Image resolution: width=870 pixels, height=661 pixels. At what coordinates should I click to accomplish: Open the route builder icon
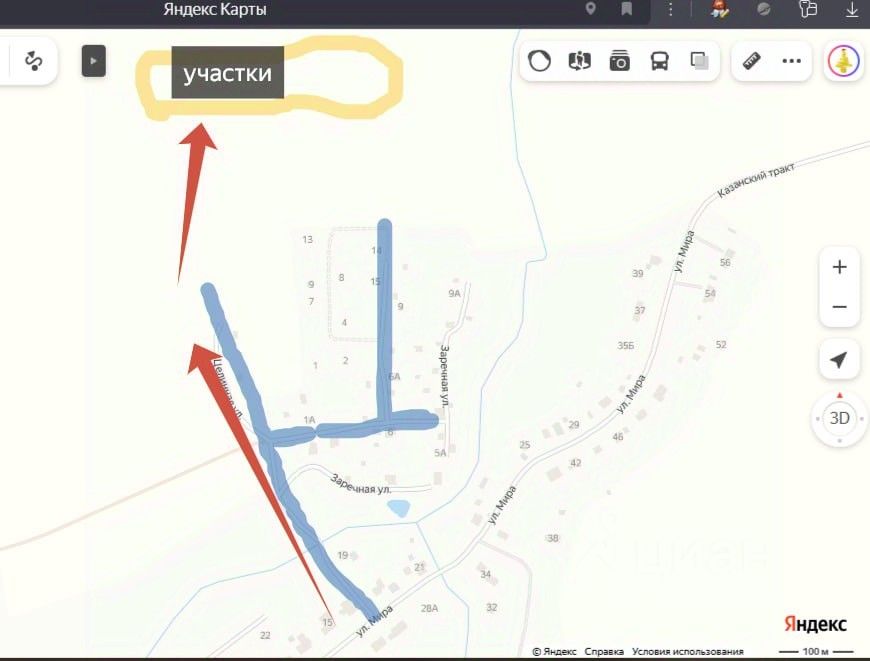[x=33, y=60]
